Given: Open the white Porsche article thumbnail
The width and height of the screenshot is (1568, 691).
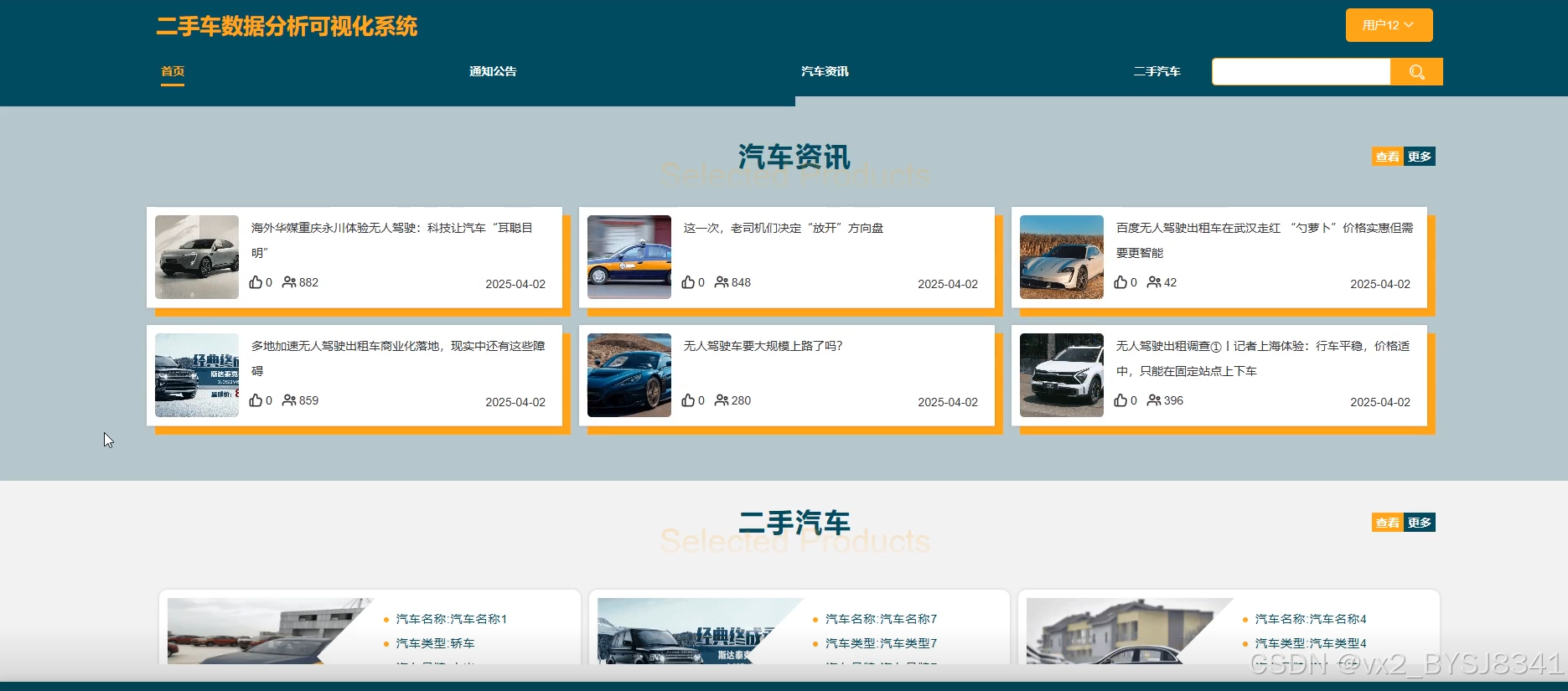Looking at the screenshot, I should pyautogui.click(x=1062, y=257).
